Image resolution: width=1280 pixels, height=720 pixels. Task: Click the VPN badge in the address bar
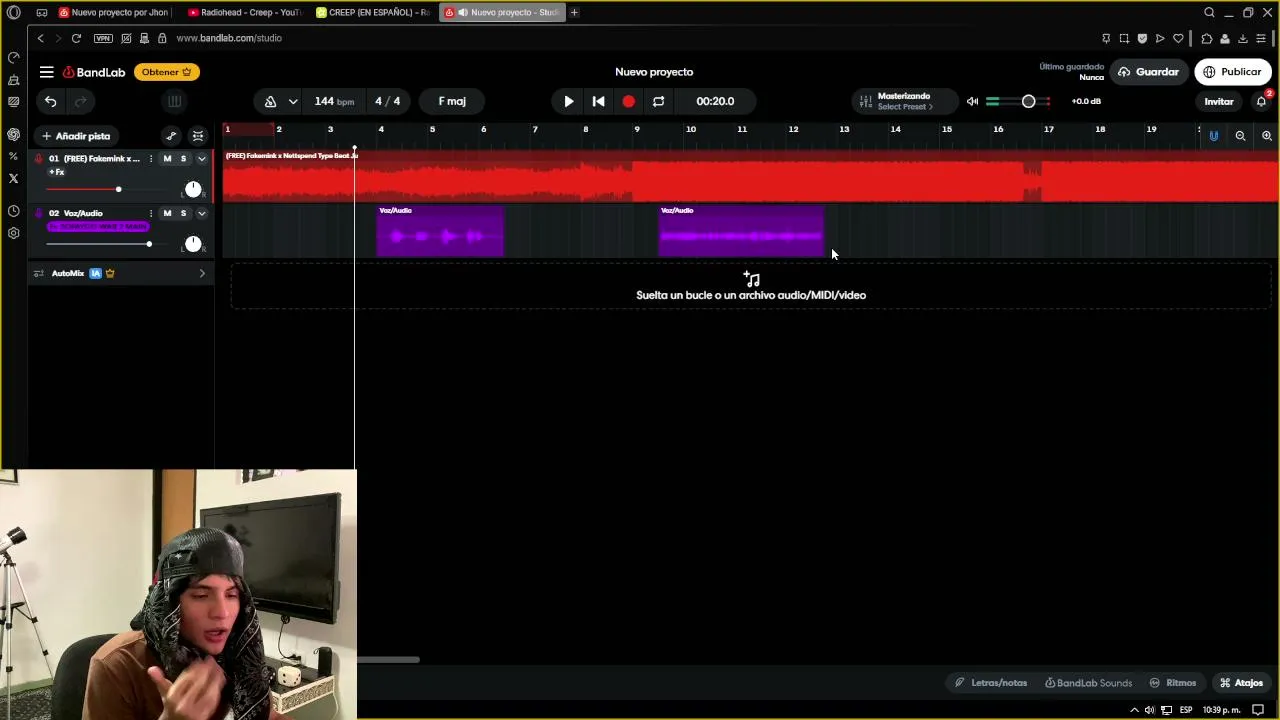pyautogui.click(x=103, y=38)
